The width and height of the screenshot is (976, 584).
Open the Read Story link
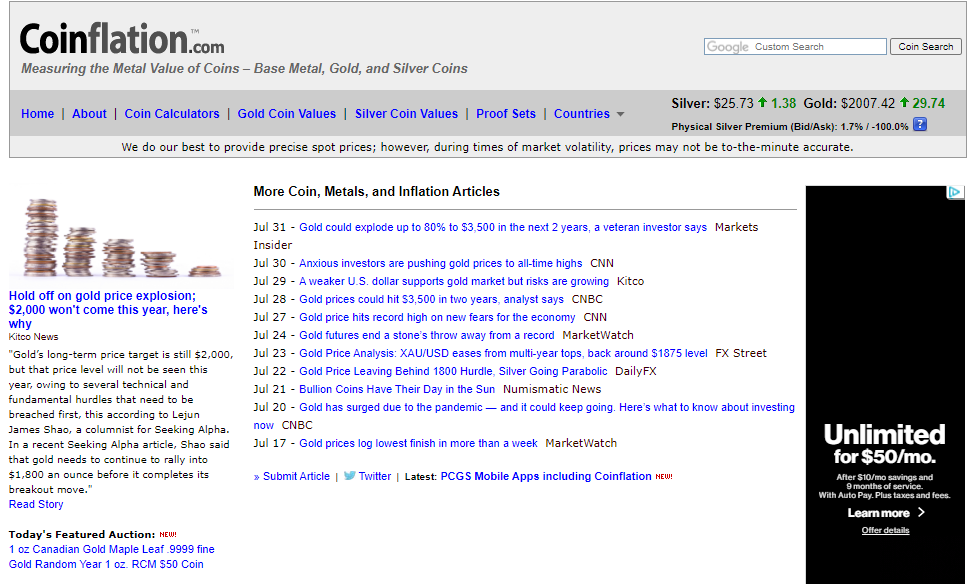pos(36,504)
